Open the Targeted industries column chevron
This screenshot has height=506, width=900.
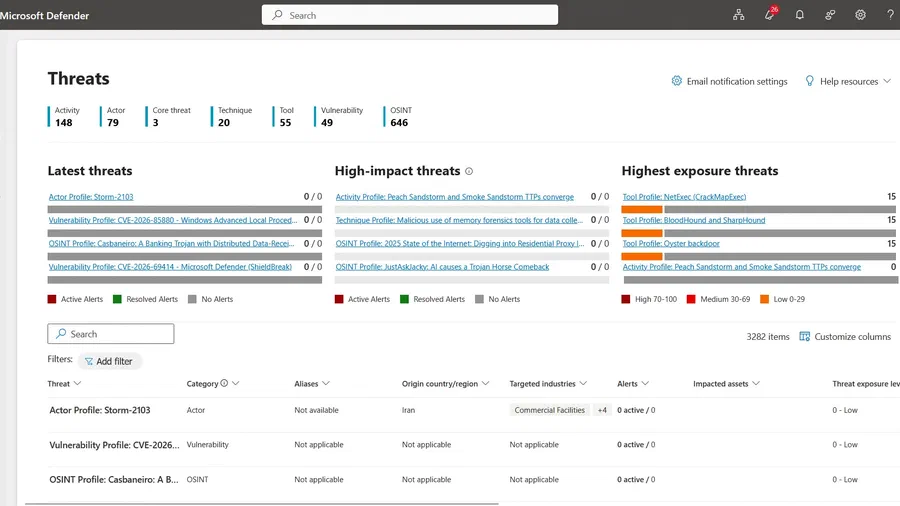[583, 383]
